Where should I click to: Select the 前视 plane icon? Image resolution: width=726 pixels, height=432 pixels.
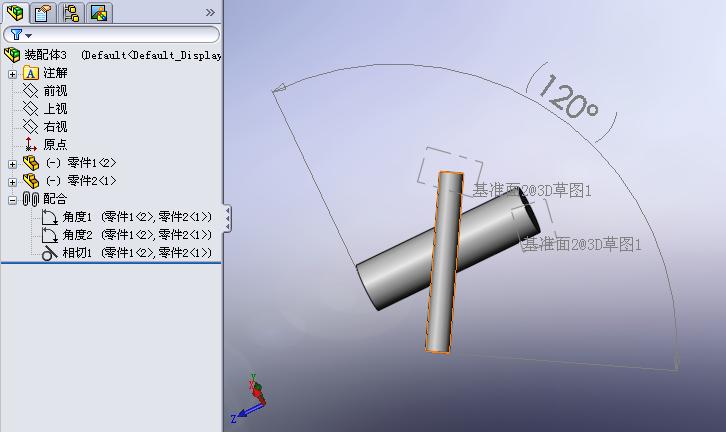(x=31, y=91)
